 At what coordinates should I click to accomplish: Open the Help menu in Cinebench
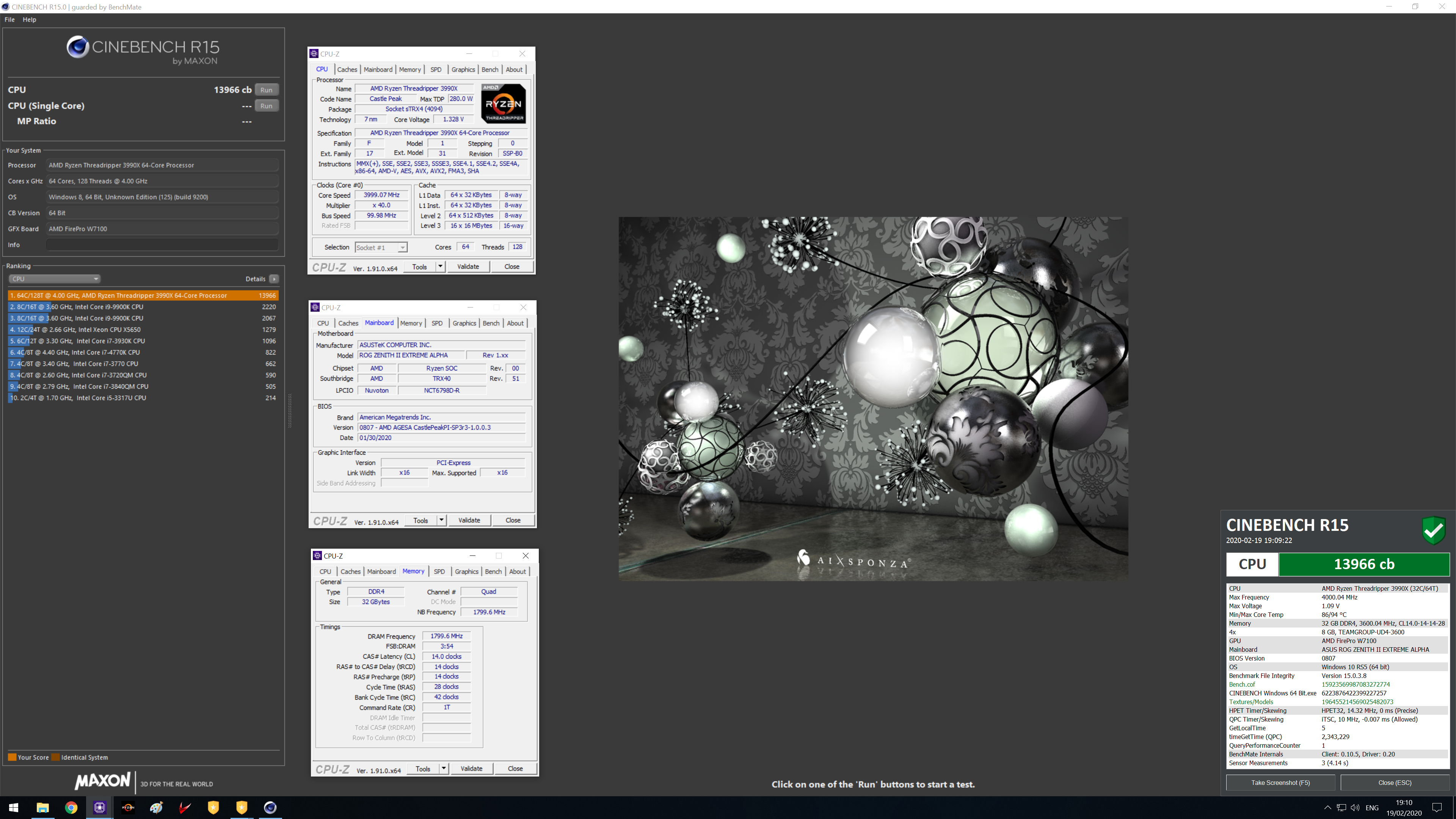point(30,19)
